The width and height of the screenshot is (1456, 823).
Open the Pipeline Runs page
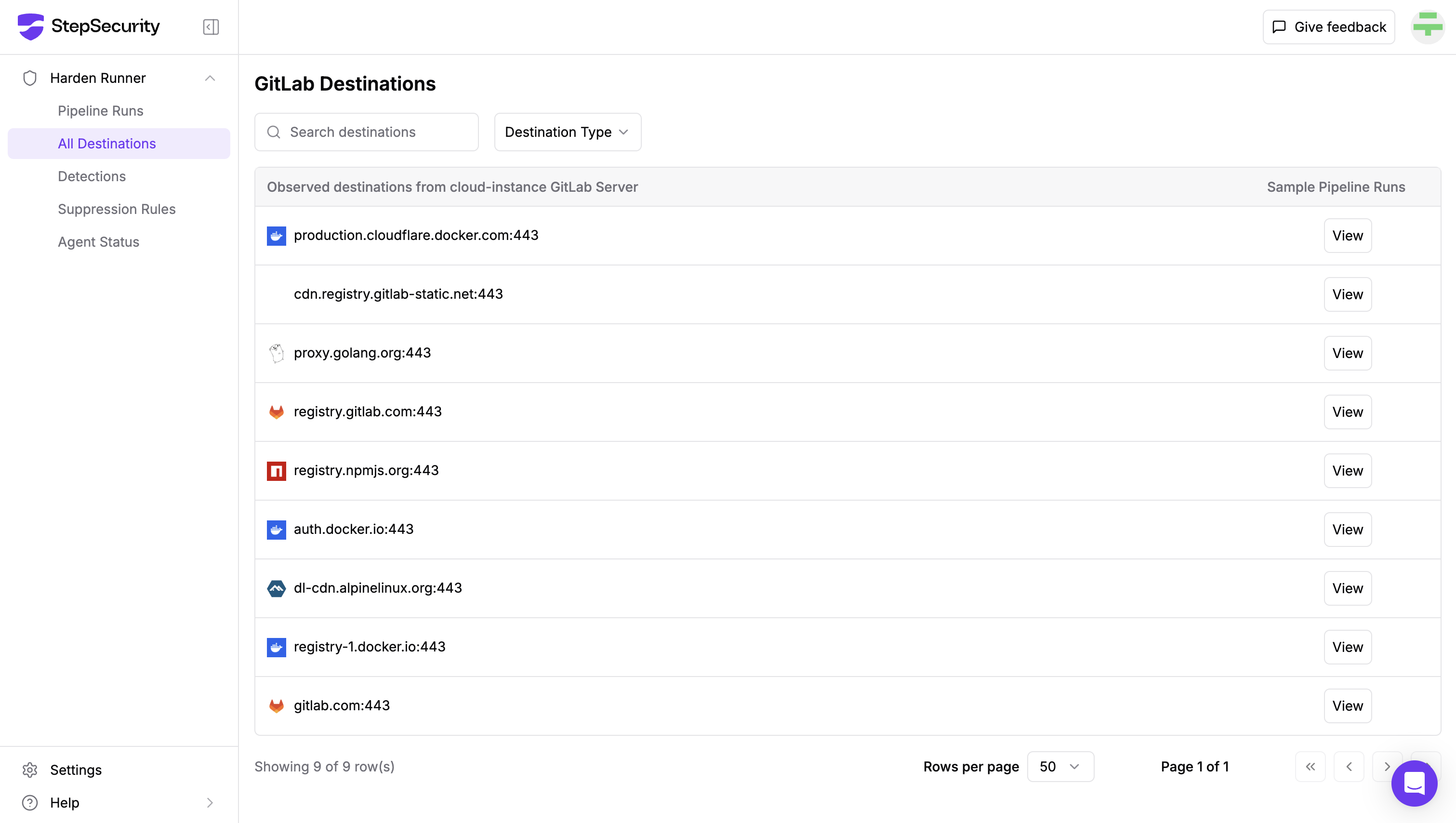click(x=101, y=111)
